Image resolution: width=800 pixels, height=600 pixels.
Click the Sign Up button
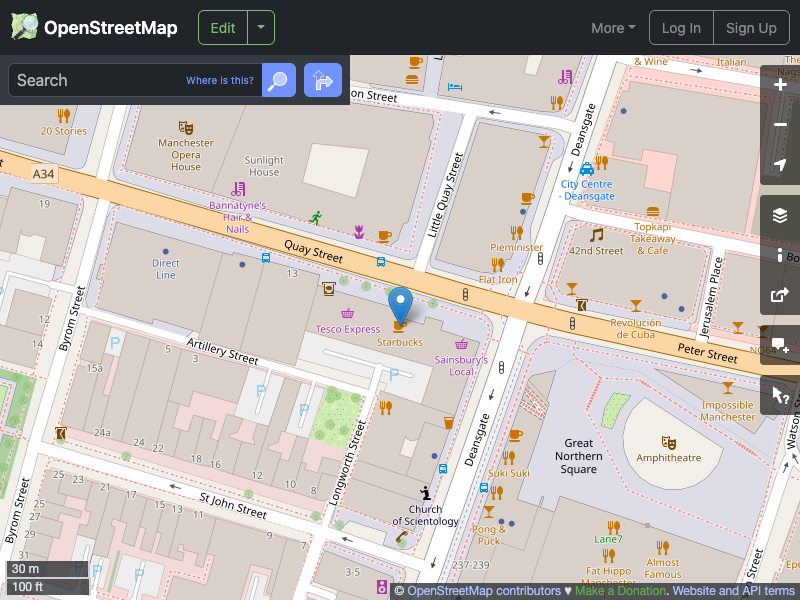[x=751, y=27]
